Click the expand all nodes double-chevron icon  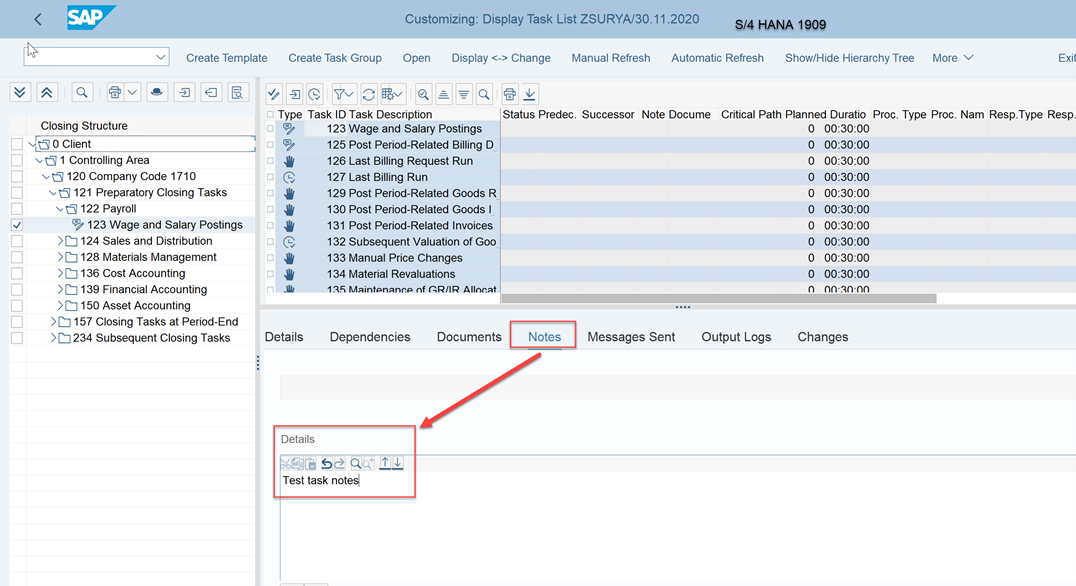tap(20, 93)
